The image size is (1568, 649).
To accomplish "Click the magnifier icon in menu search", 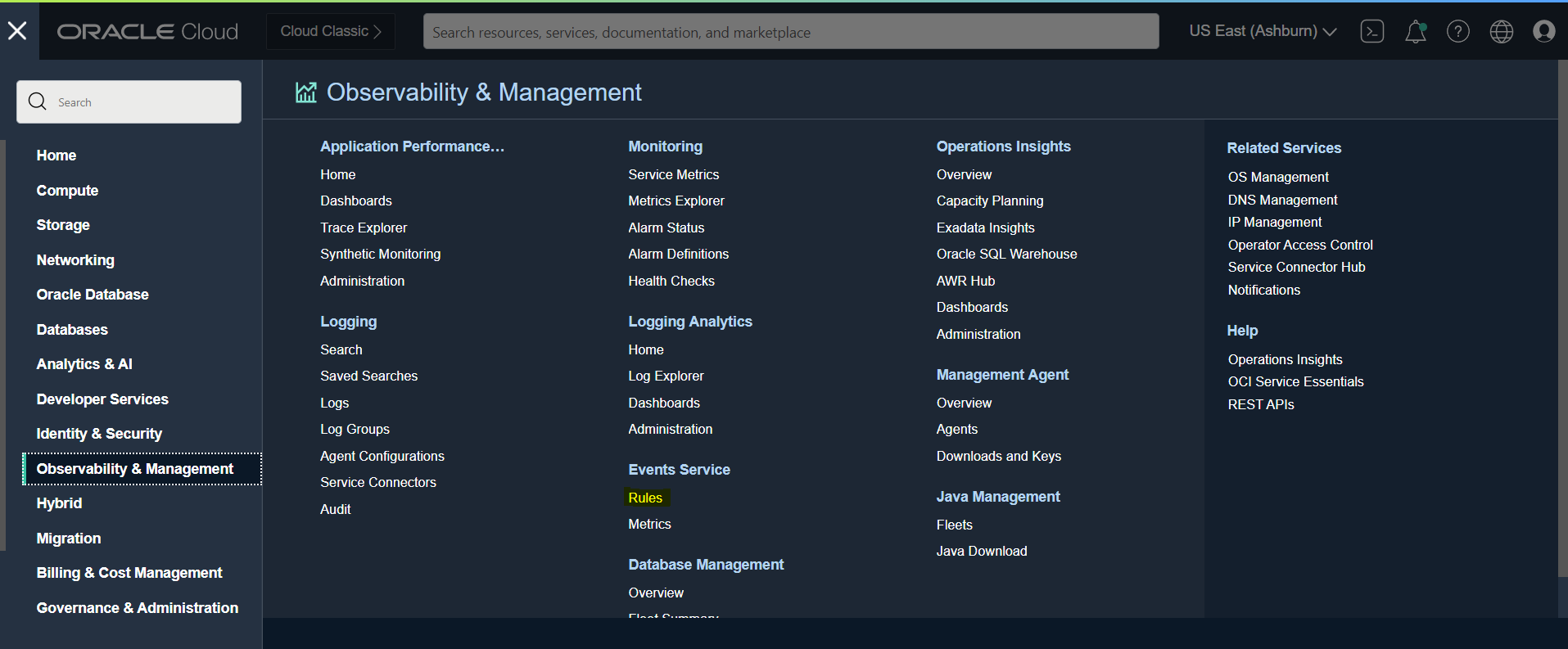I will [x=38, y=101].
